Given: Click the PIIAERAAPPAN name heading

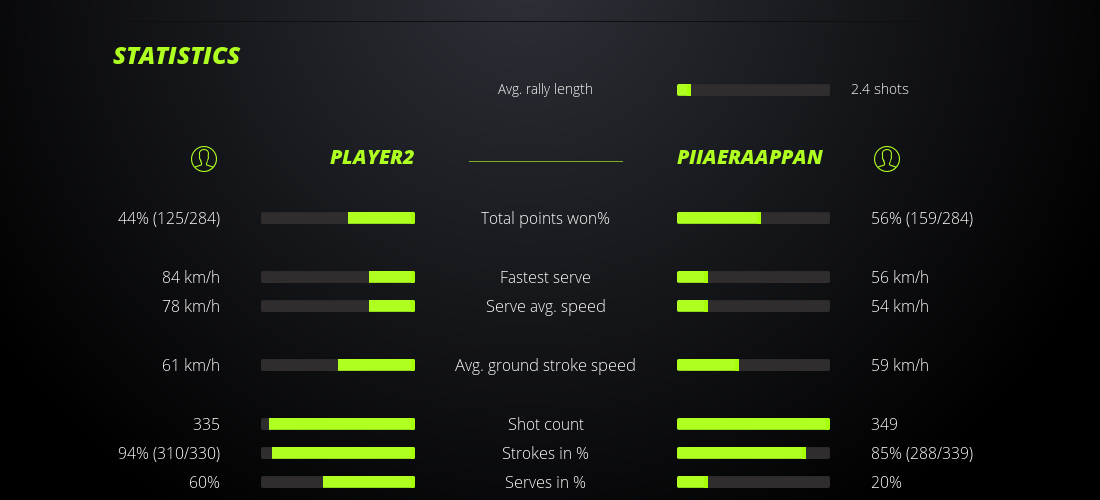Looking at the screenshot, I should pos(750,157).
